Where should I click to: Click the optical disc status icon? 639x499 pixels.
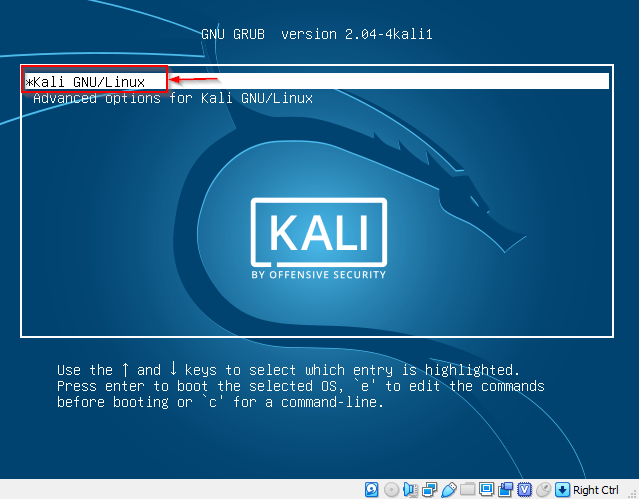pos(391,489)
